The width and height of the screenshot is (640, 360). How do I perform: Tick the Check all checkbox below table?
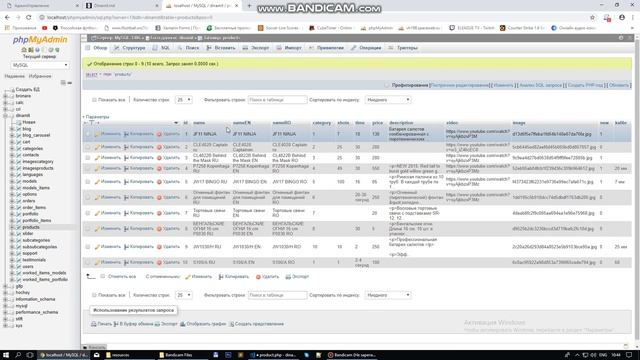(x=103, y=277)
